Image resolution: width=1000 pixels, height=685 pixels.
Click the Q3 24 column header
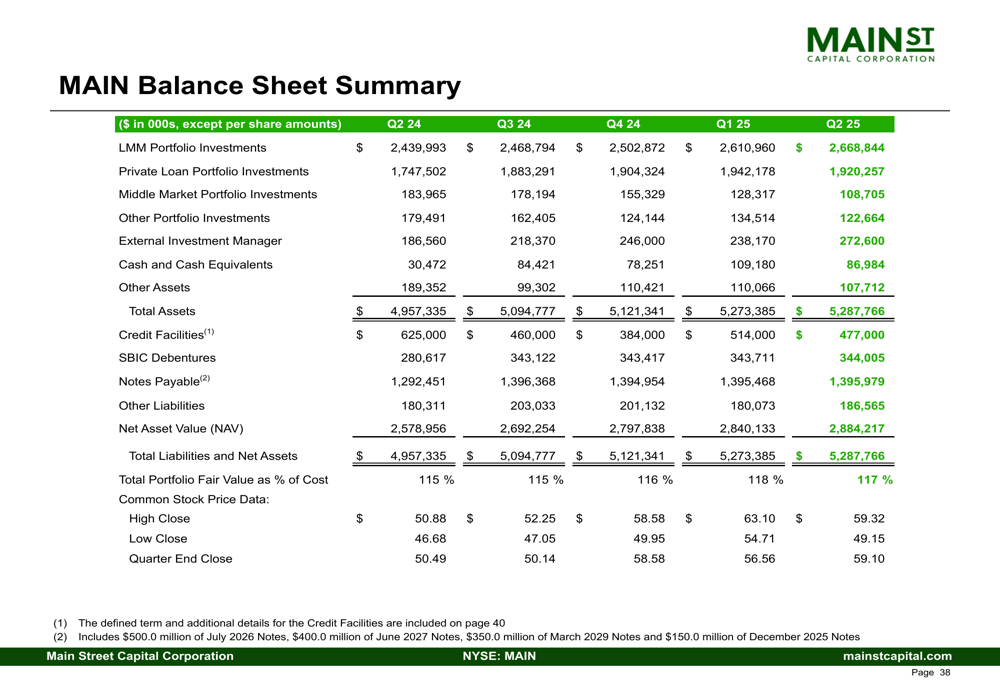pos(513,124)
